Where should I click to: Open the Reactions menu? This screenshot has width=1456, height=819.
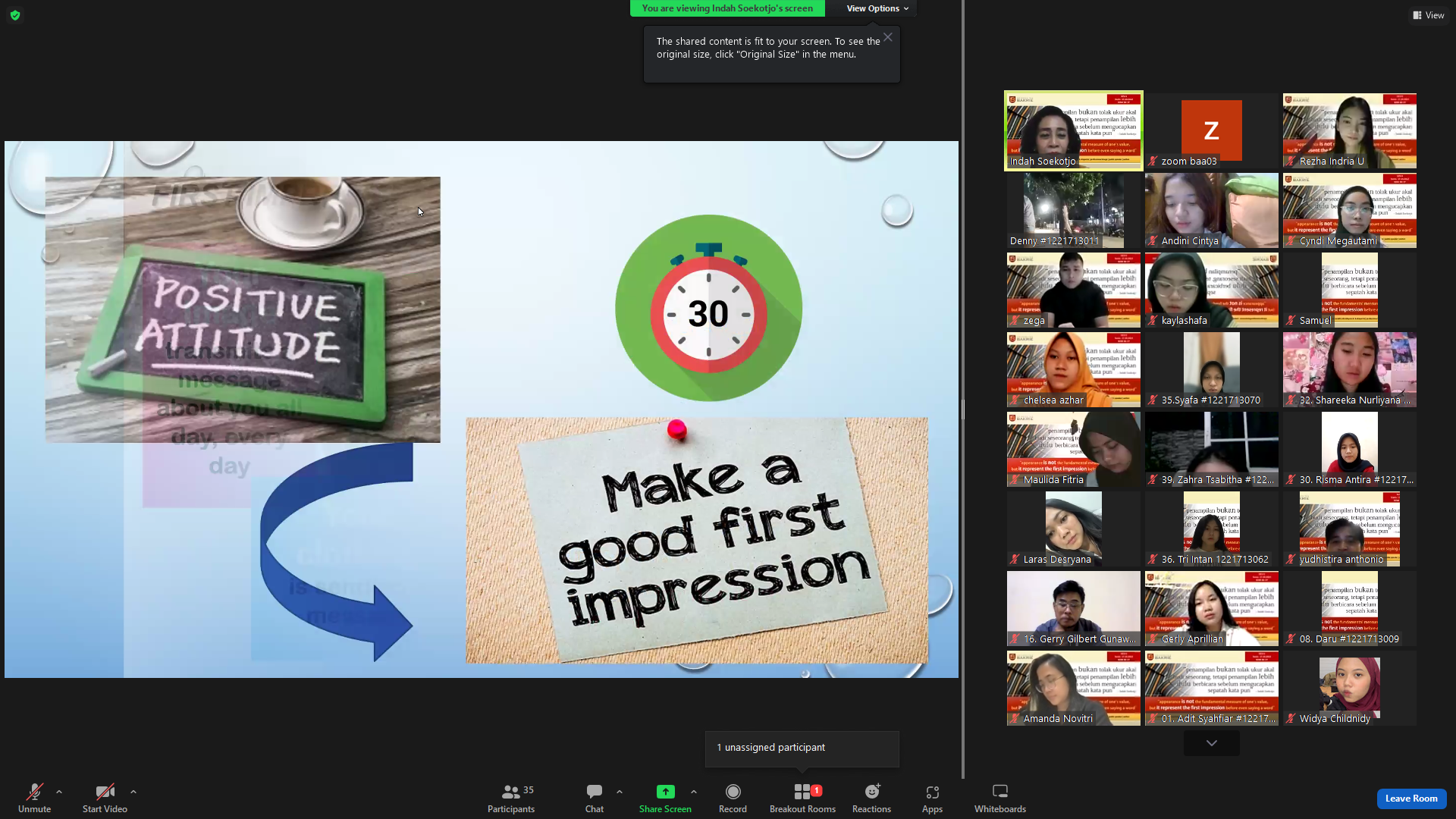871,798
